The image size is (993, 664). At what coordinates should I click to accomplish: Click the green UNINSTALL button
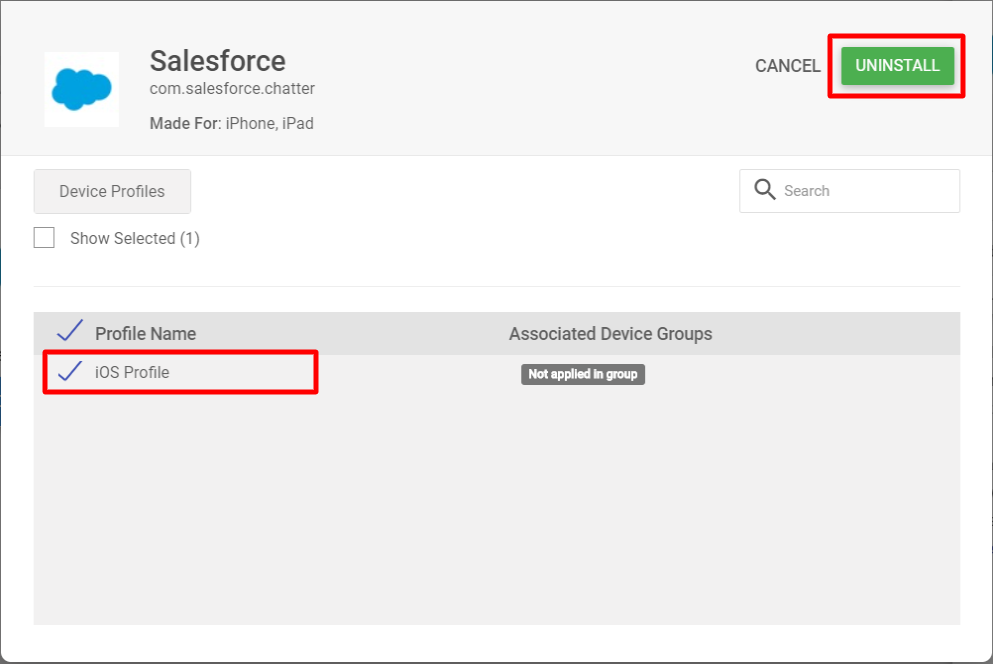coord(897,65)
